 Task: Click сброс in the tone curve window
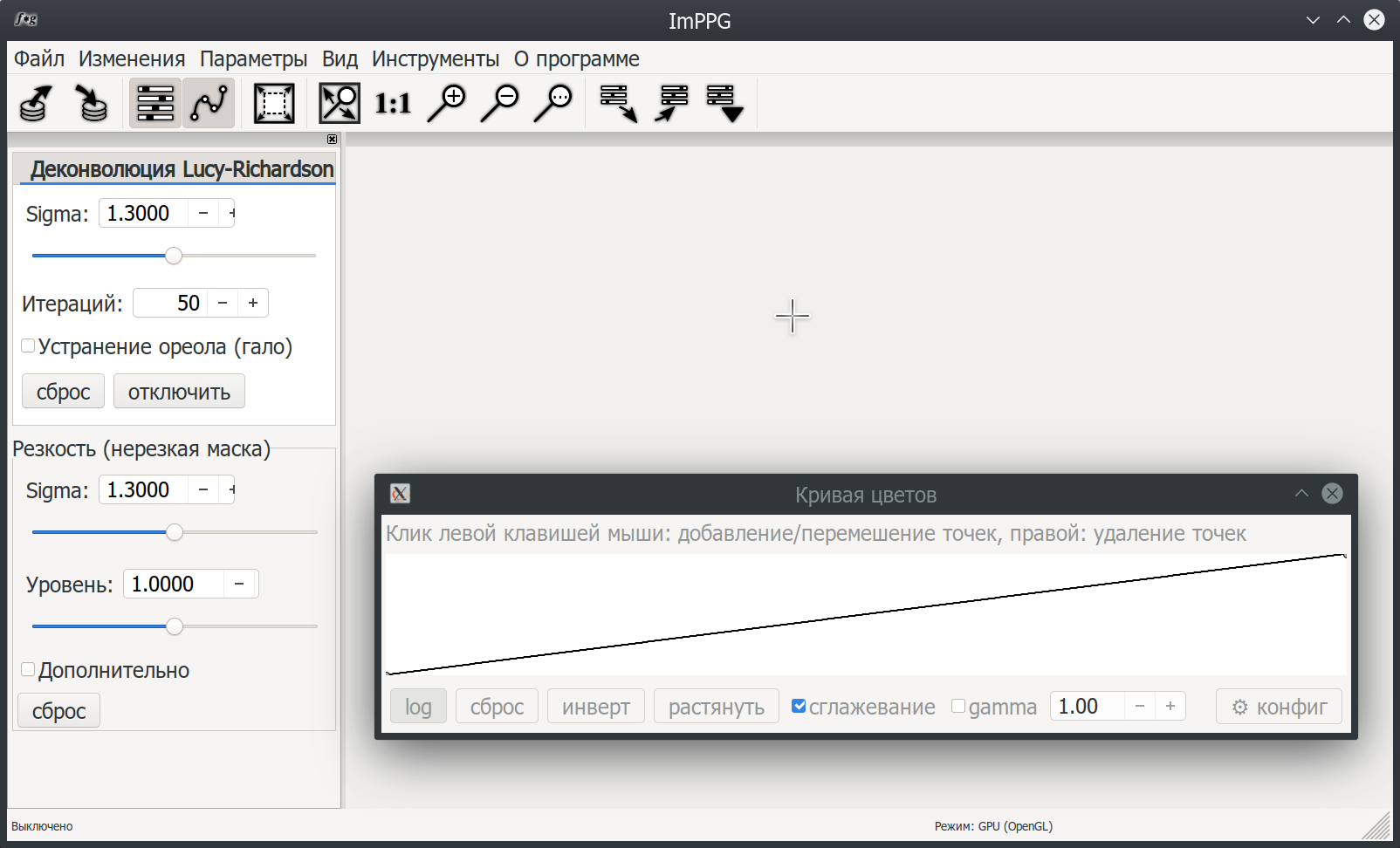click(x=497, y=707)
